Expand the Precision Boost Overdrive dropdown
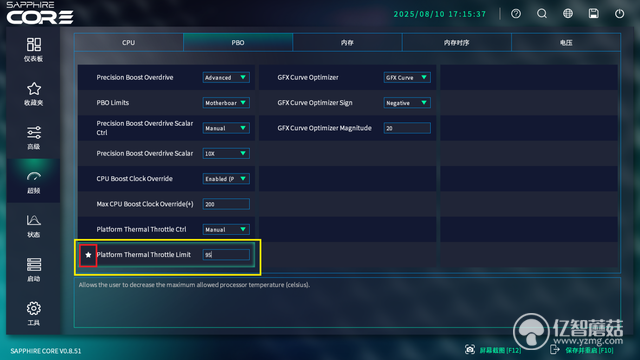 (x=226, y=78)
